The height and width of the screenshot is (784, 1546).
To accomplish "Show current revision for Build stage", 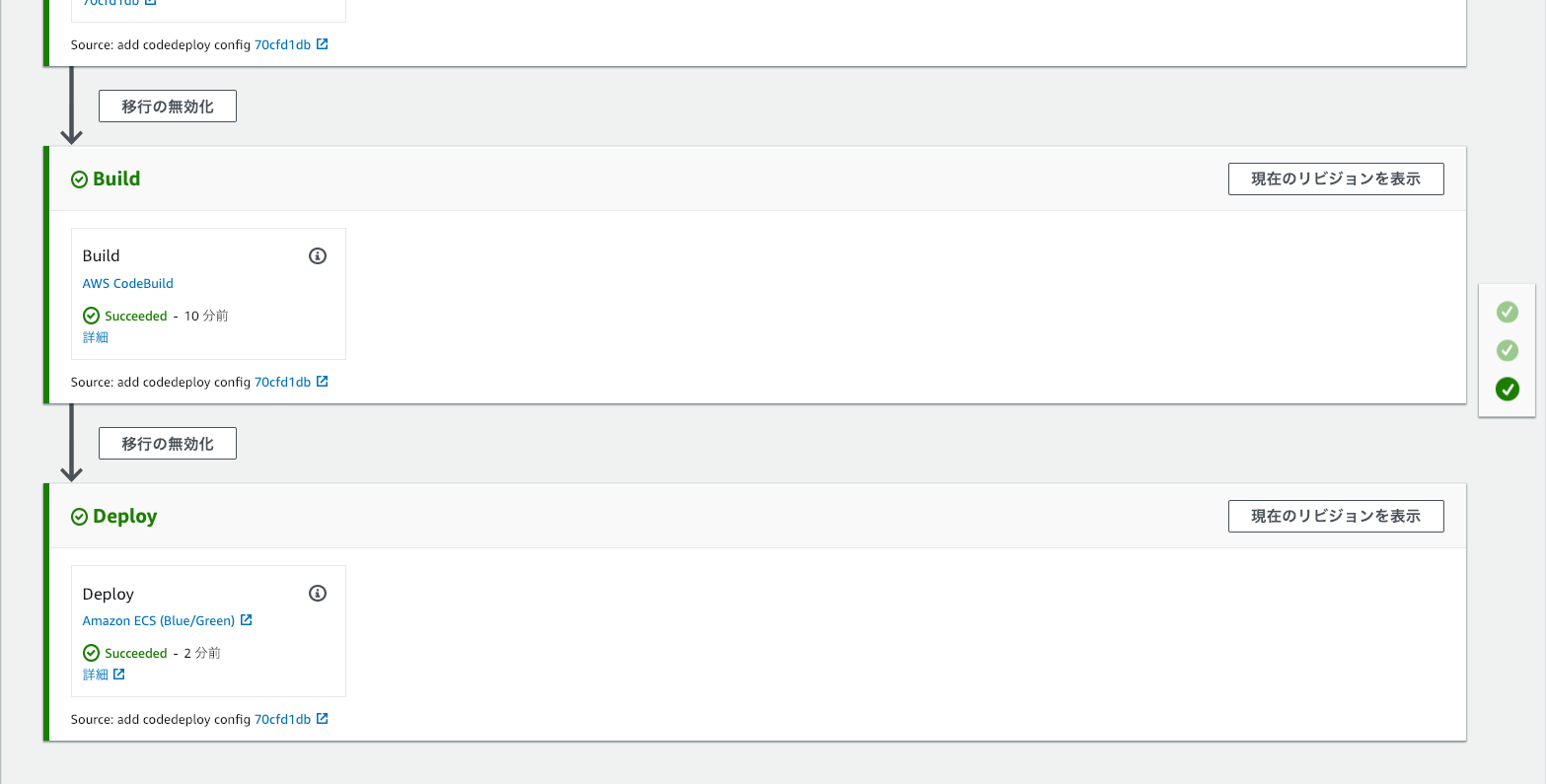I will click(1335, 179).
